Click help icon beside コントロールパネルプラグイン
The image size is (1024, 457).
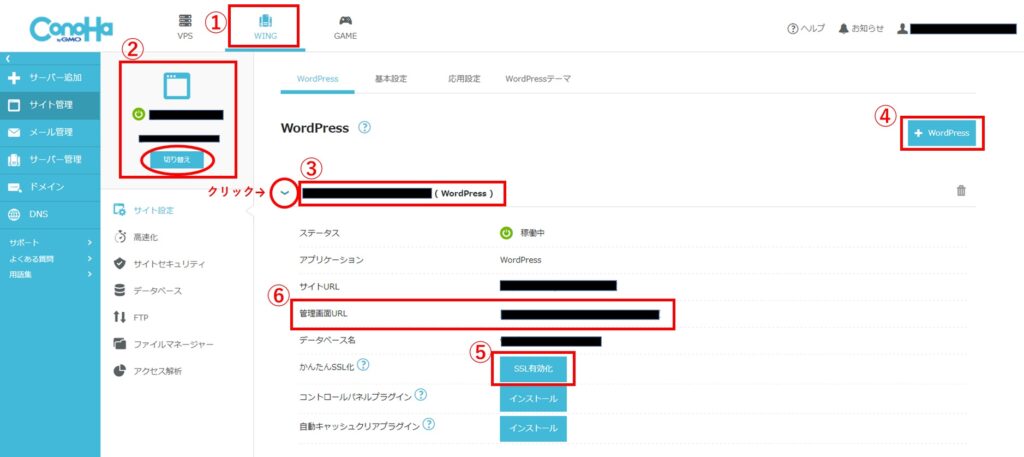(421, 394)
